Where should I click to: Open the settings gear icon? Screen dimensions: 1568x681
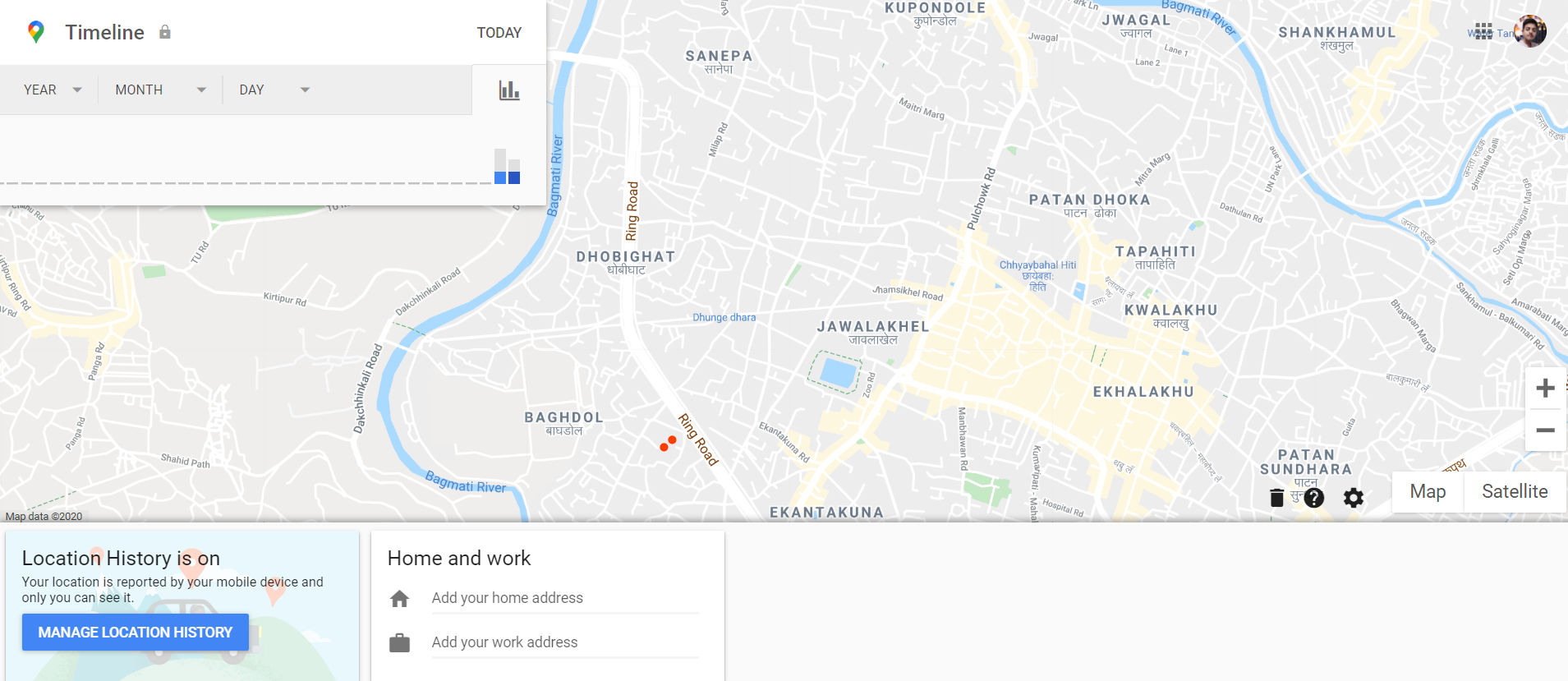coord(1354,497)
